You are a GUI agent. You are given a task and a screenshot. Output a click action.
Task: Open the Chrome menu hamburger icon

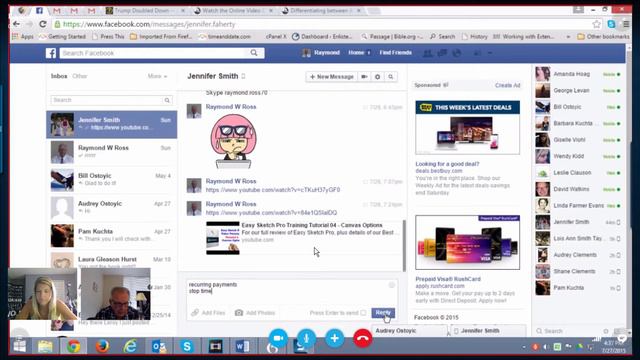pyautogui.click(x=626, y=24)
